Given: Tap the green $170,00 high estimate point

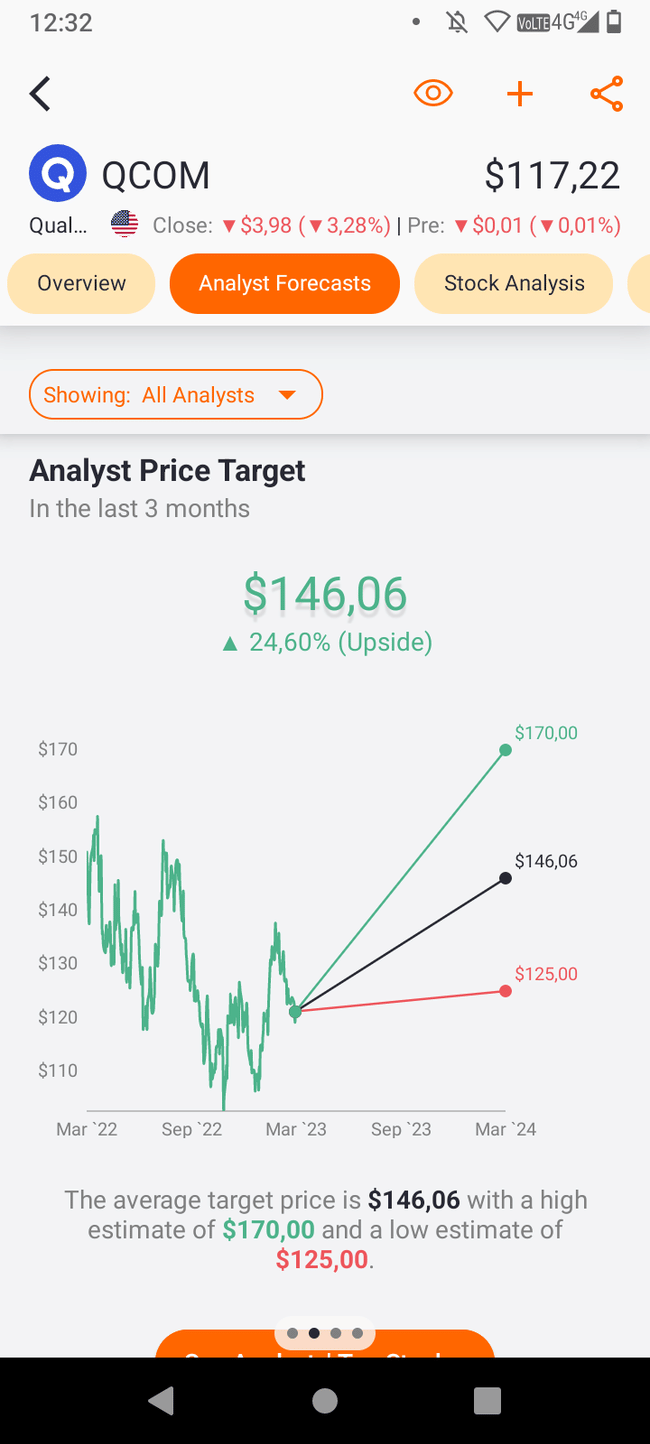Looking at the screenshot, I should [505, 750].
